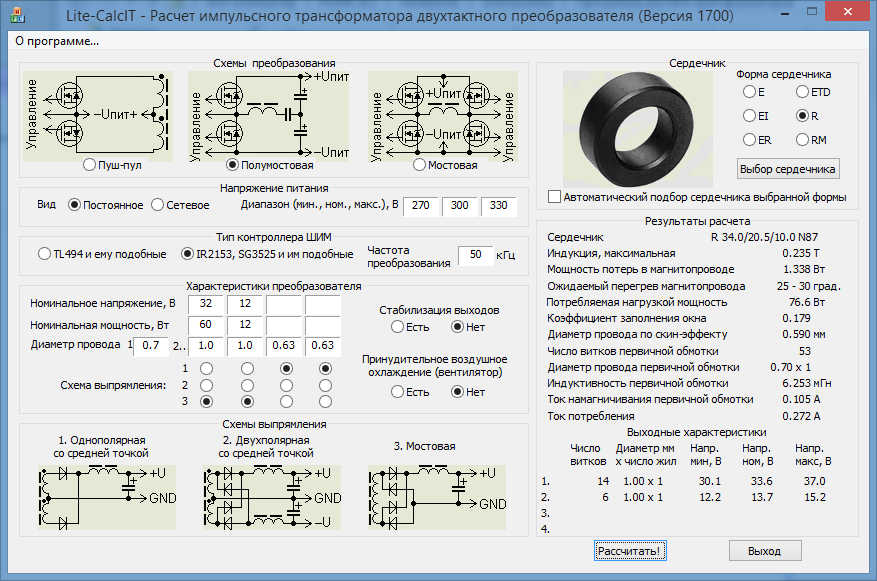The height and width of the screenshot is (581, 877).
Task: Select TL494 controller type
Action: [45, 254]
